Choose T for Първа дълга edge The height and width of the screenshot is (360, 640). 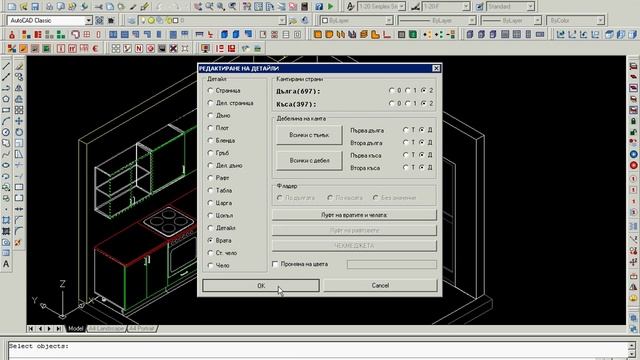(405, 130)
